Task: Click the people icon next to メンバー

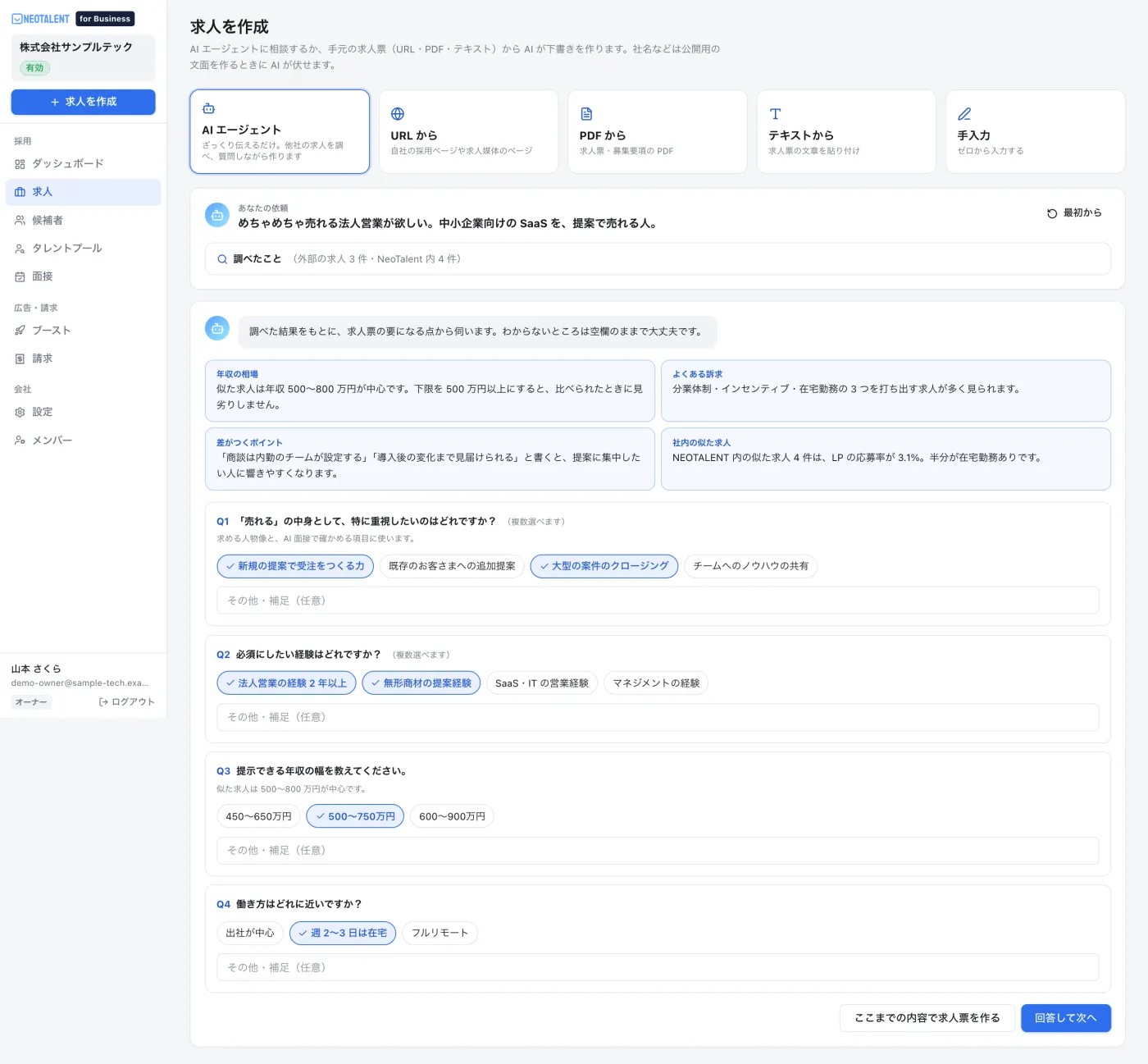Action: pyautogui.click(x=20, y=441)
